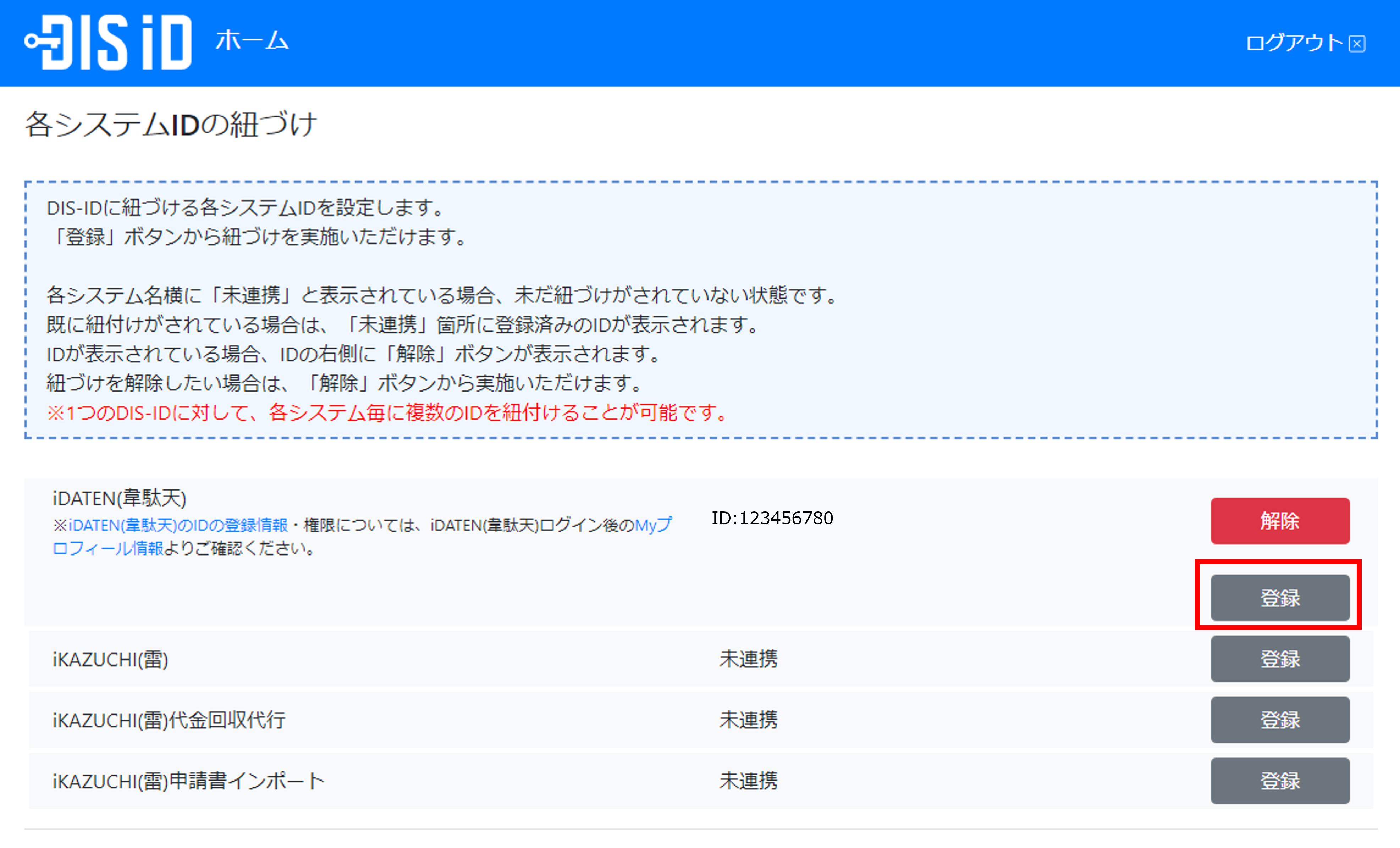Open iDATEN(韋駄天)のIDの登録情報 link
Screen dimensions: 1400x848
pos(178,525)
